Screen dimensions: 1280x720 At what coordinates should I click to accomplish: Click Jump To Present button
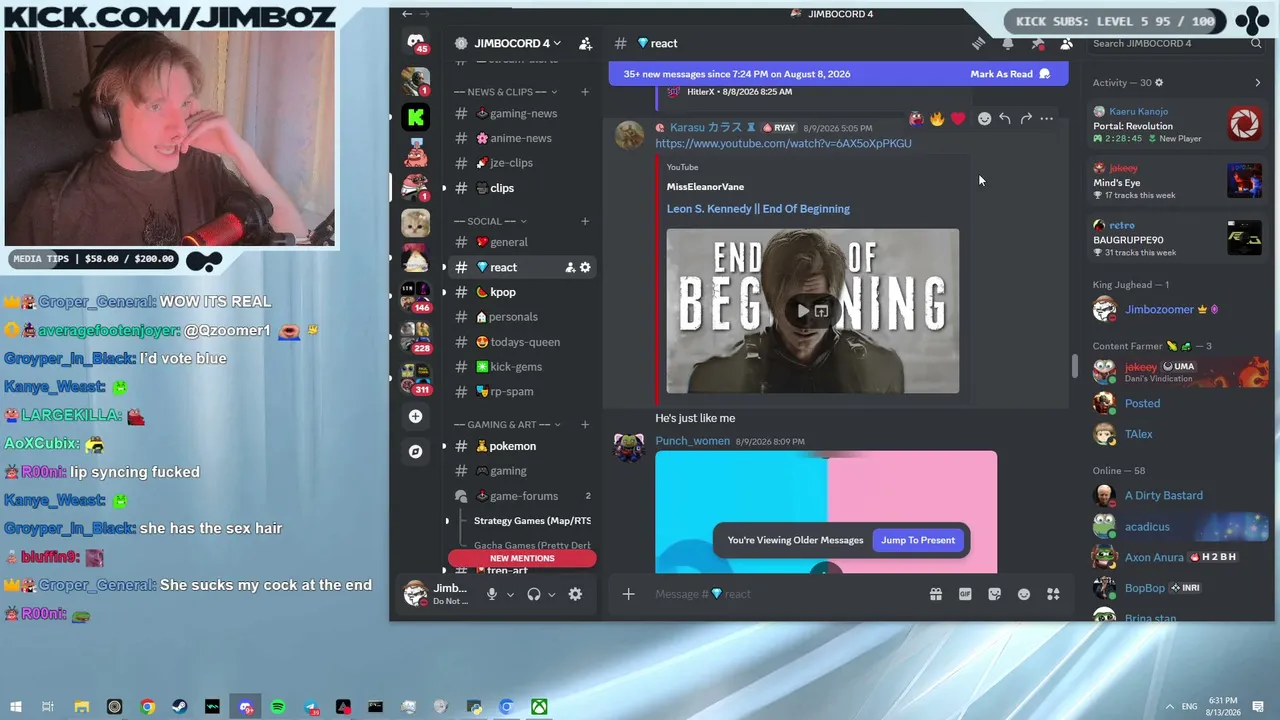click(918, 540)
